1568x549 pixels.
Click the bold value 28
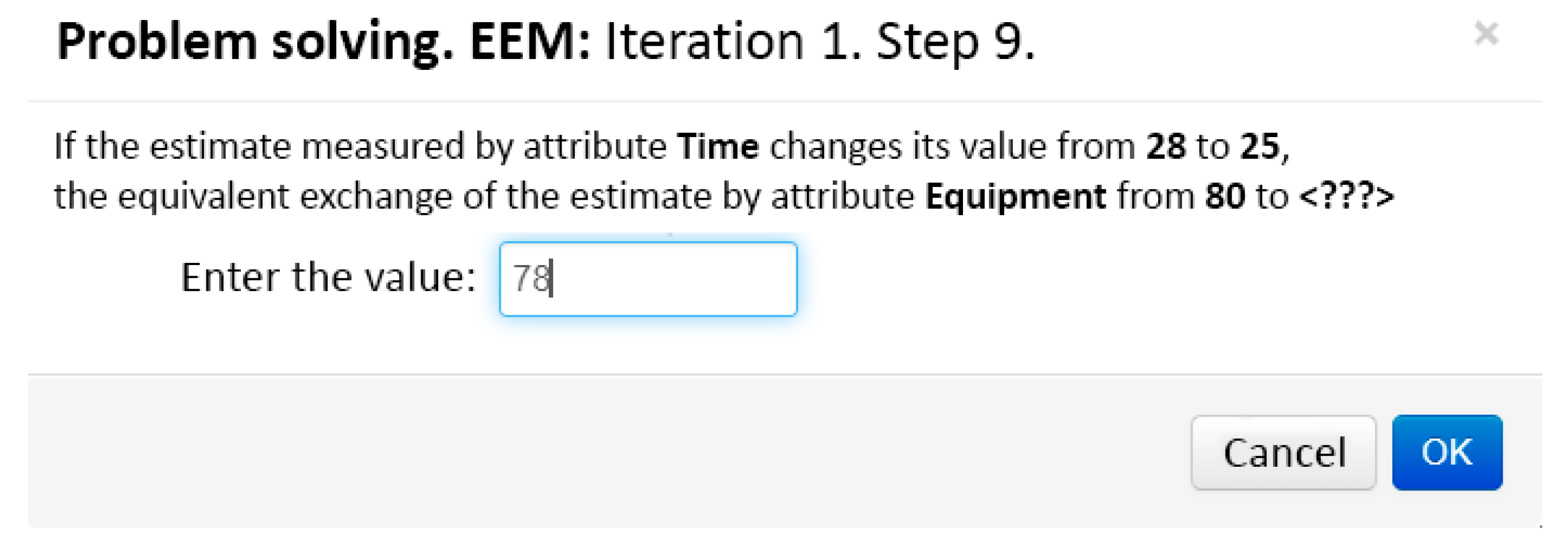pyautogui.click(x=1166, y=147)
